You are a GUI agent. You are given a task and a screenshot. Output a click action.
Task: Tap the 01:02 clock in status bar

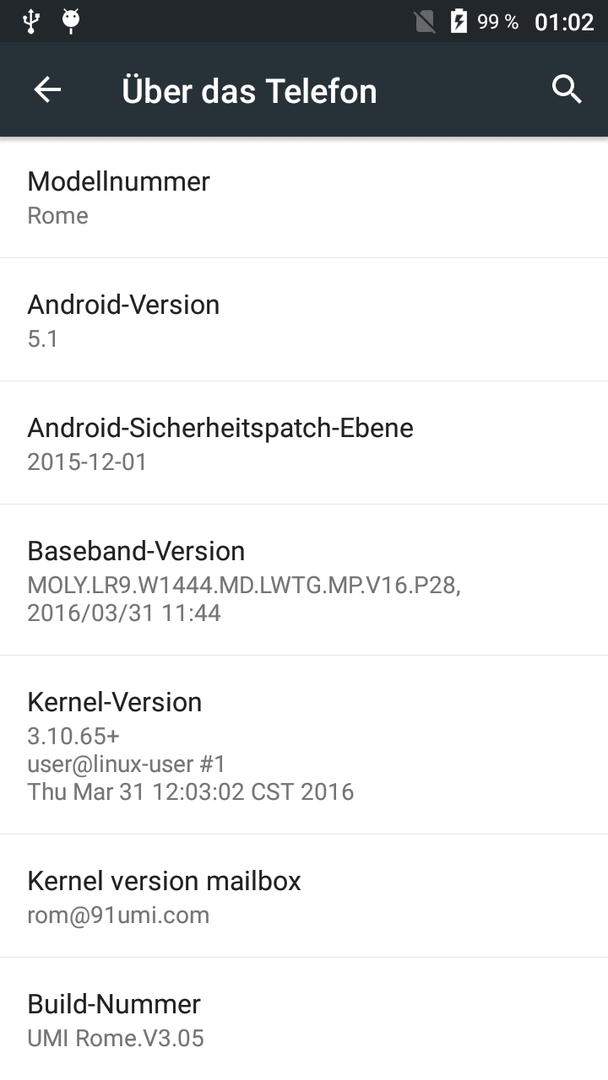click(564, 22)
